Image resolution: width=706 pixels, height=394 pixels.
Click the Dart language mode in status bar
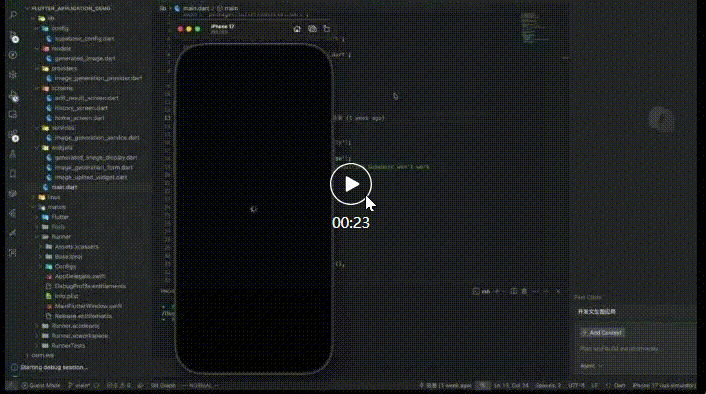tap(620, 385)
